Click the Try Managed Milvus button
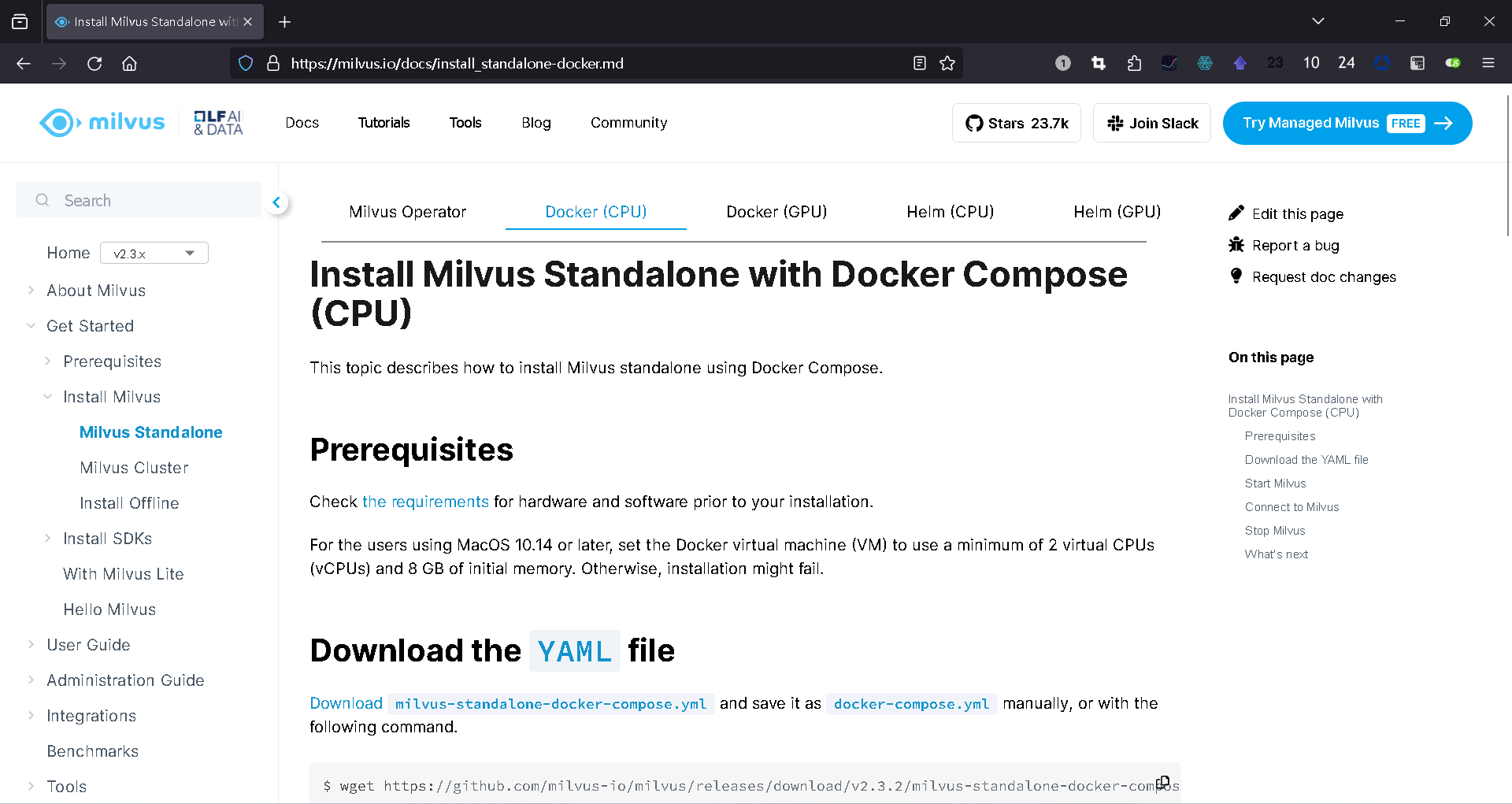The width and height of the screenshot is (1512, 804). [x=1347, y=123]
